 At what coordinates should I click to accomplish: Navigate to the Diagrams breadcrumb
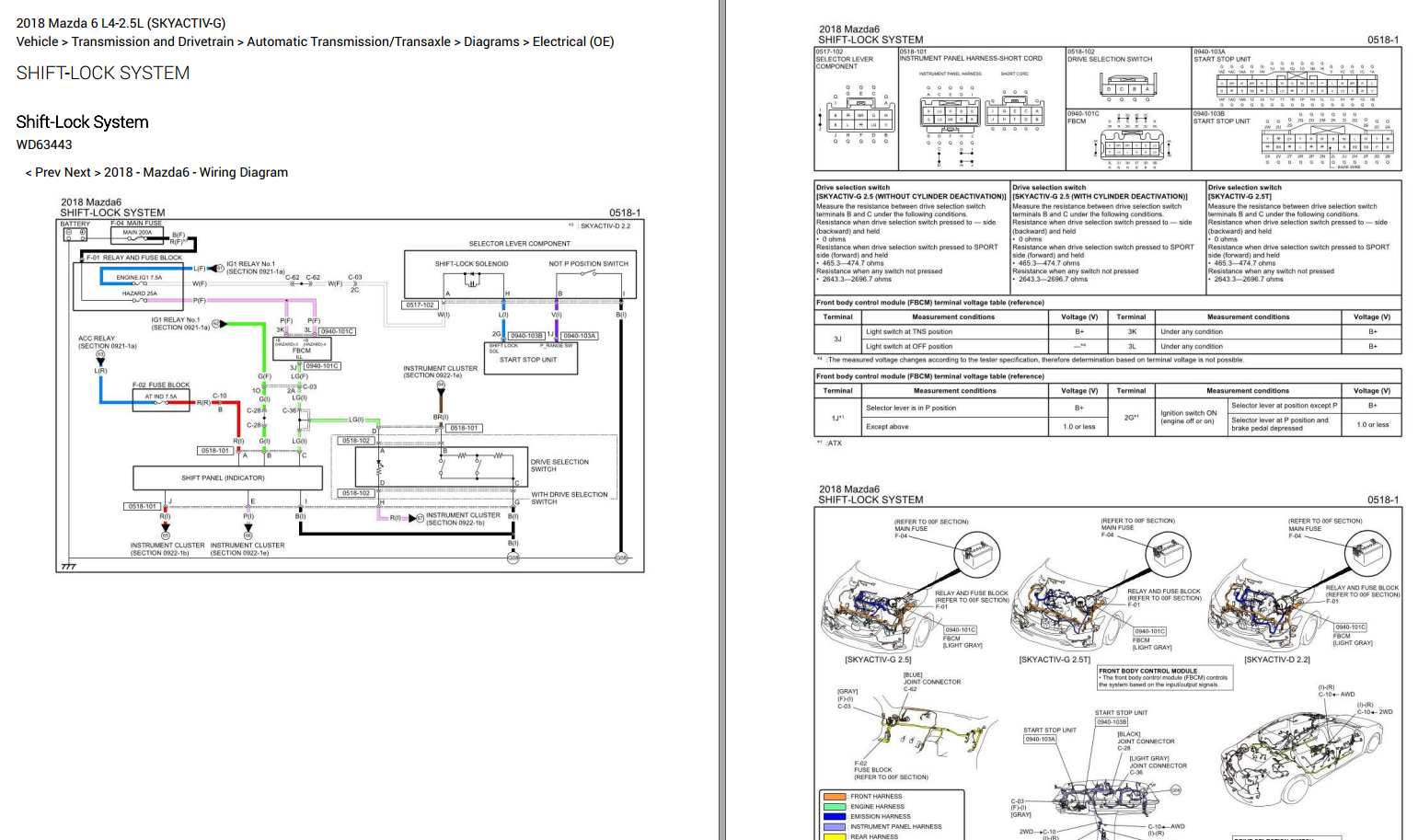click(491, 41)
